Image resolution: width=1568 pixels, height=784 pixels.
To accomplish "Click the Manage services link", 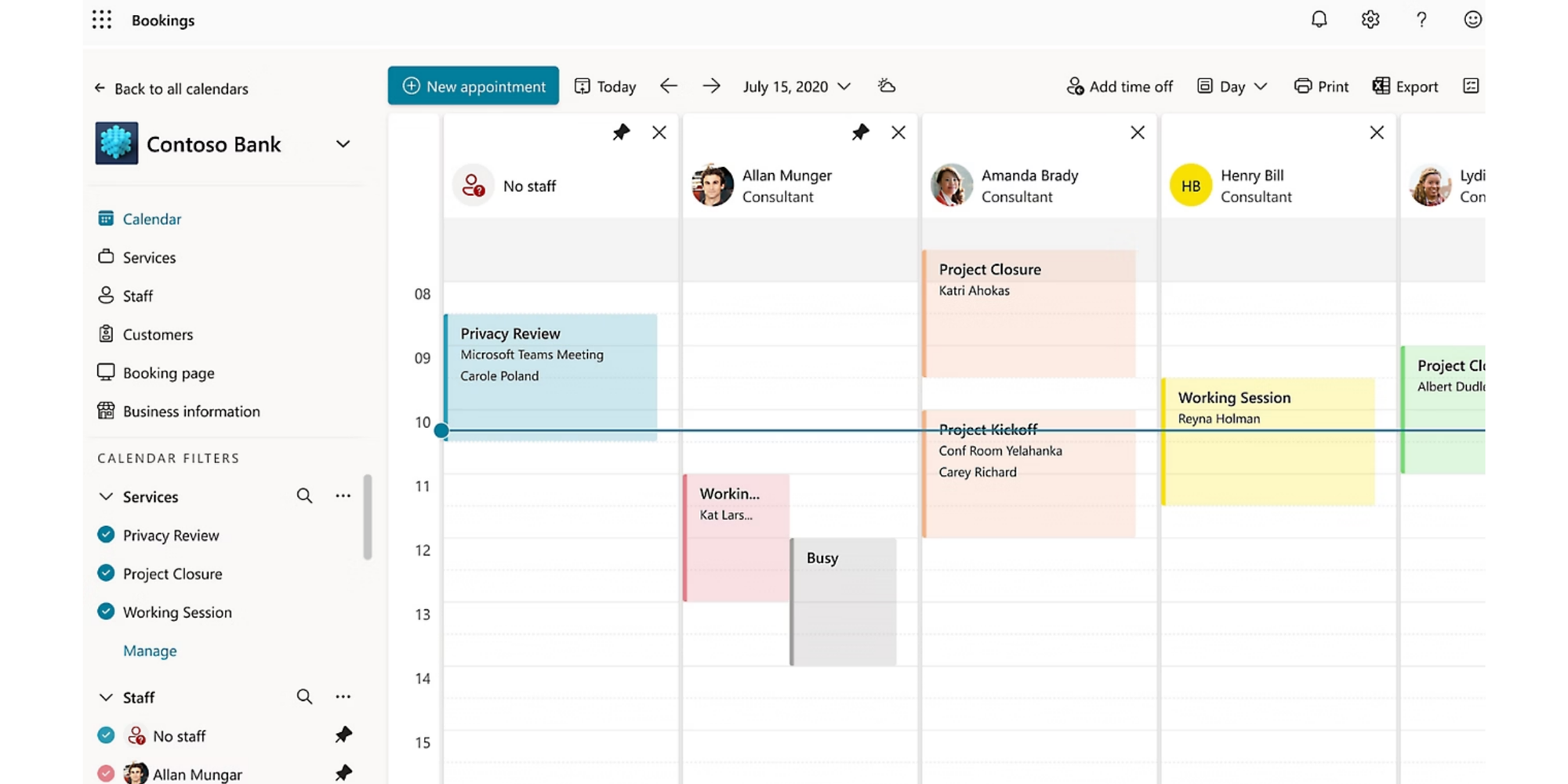I will (150, 651).
